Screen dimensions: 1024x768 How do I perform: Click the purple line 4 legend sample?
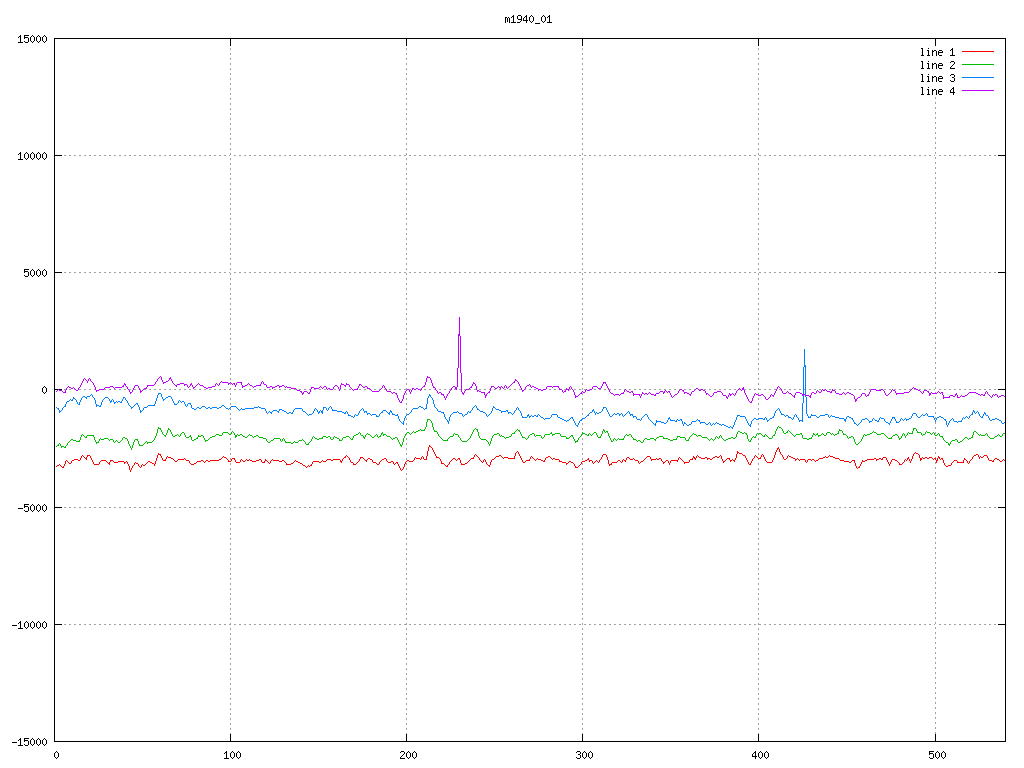point(978,91)
